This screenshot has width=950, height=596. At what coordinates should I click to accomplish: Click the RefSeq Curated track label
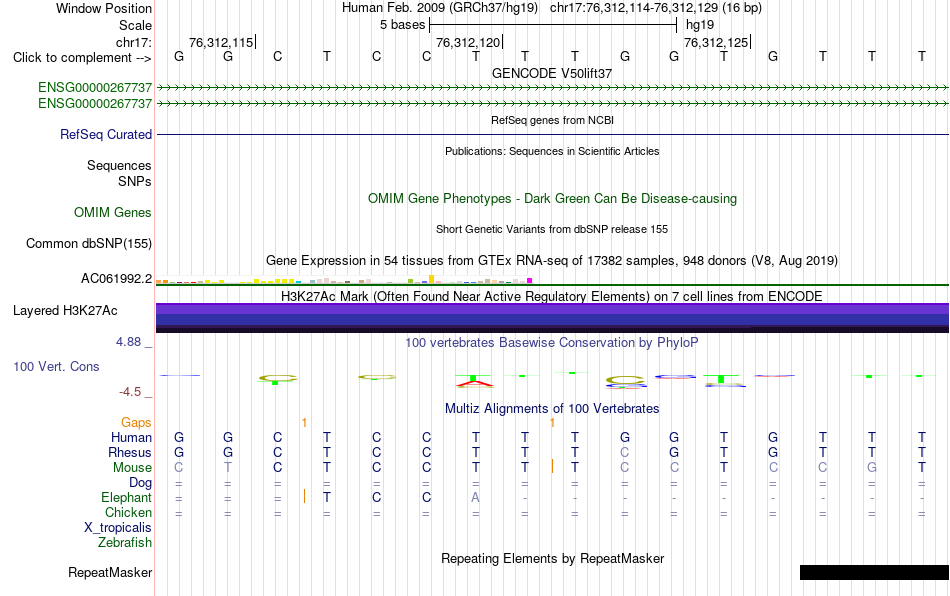click(x=106, y=134)
